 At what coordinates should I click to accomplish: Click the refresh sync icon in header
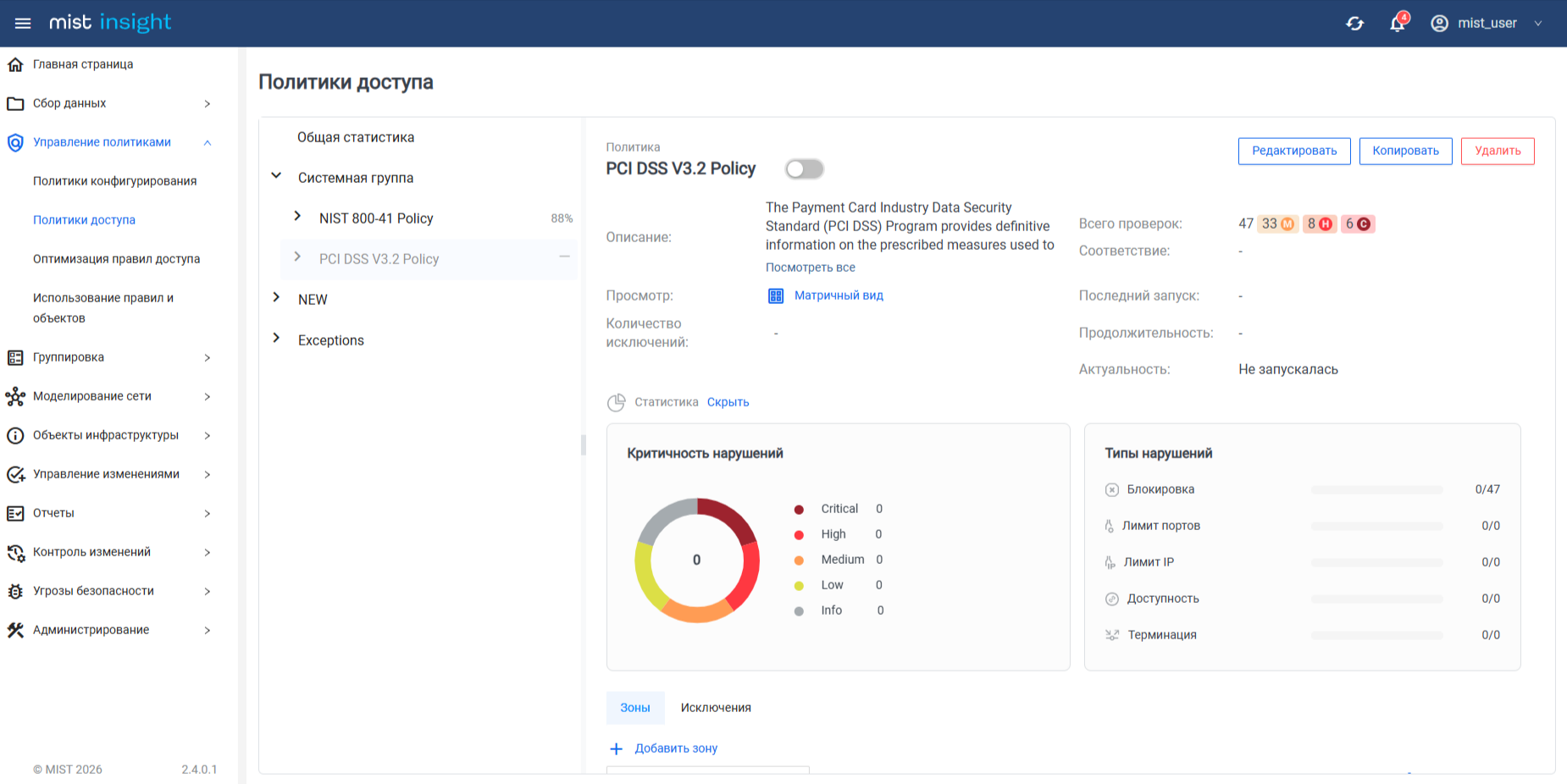coord(1355,24)
